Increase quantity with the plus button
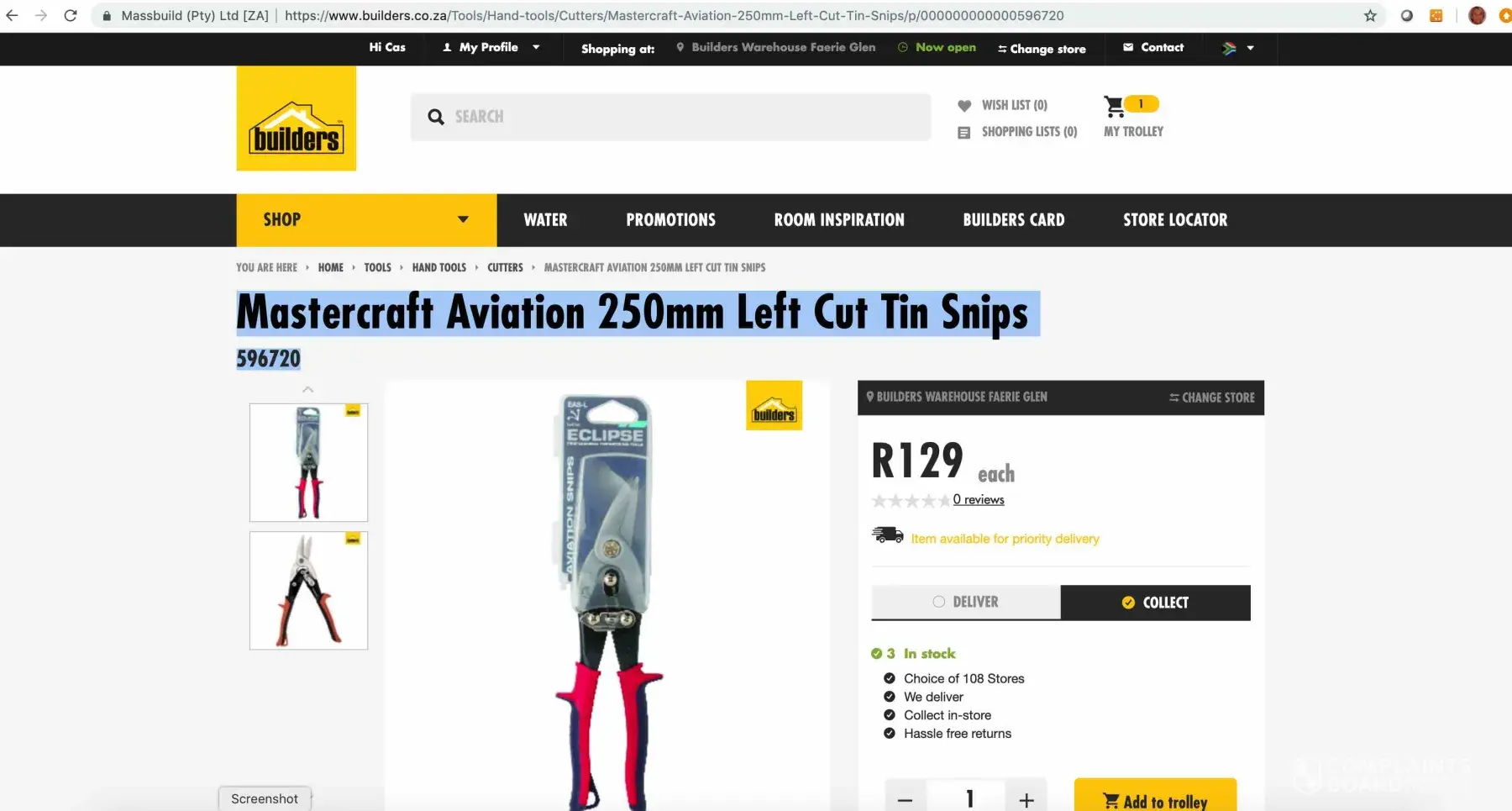1512x811 pixels. tap(1026, 799)
